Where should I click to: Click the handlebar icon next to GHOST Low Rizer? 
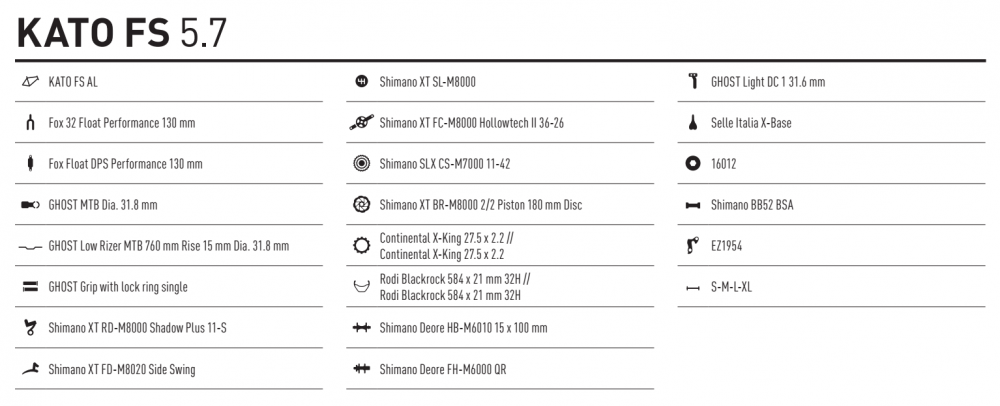[x=30, y=246]
